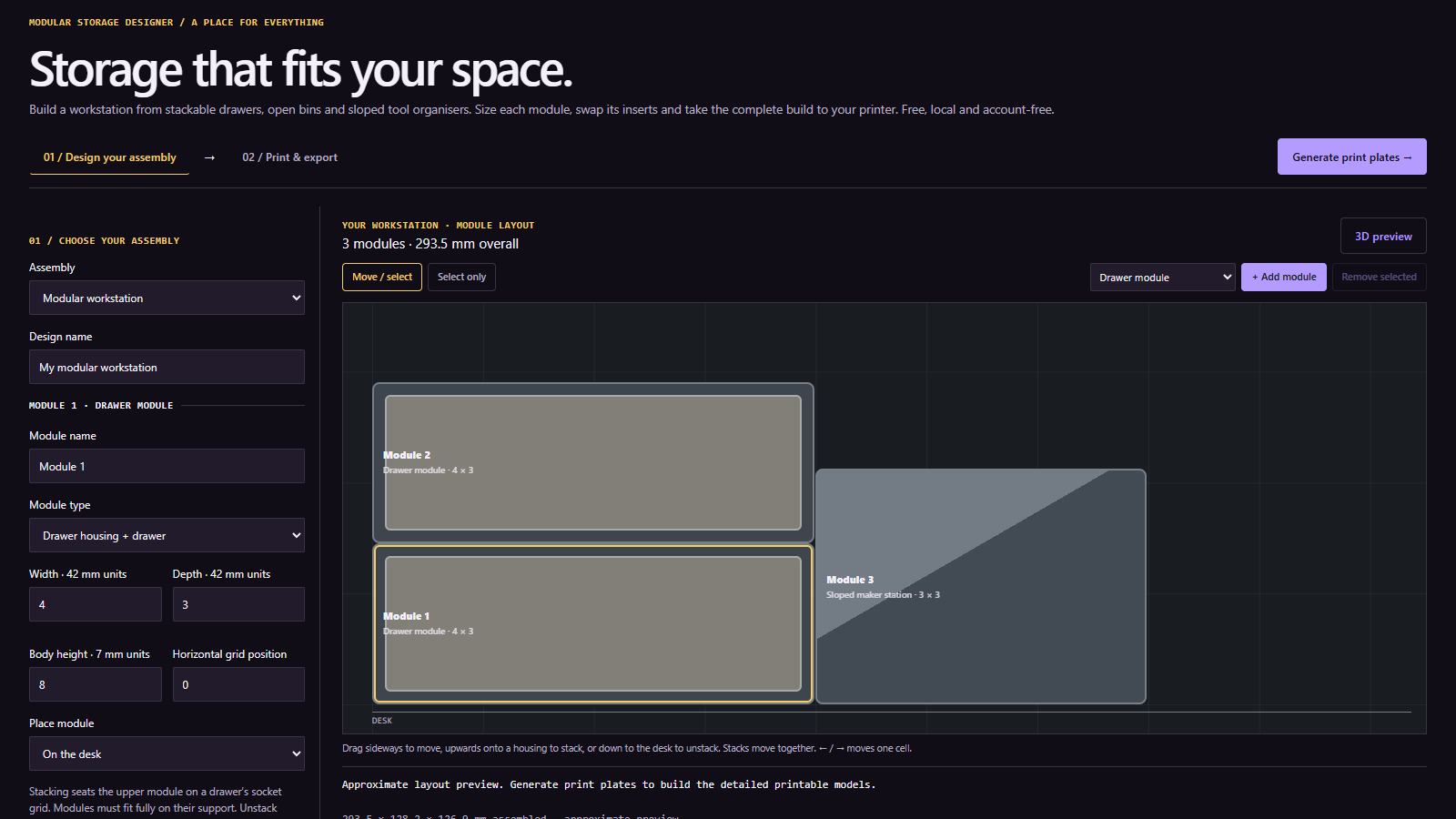Open the Assembly dropdown

[x=167, y=298]
